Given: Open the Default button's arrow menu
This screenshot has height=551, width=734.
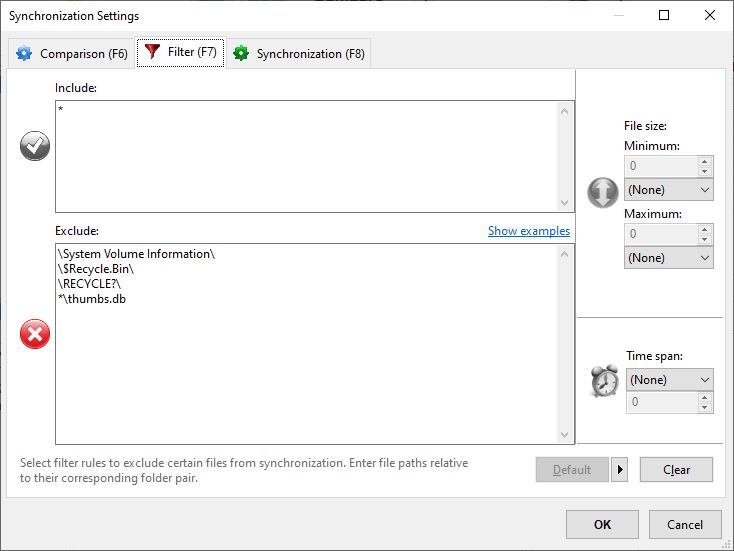Looking at the screenshot, I should pos(619,470).
